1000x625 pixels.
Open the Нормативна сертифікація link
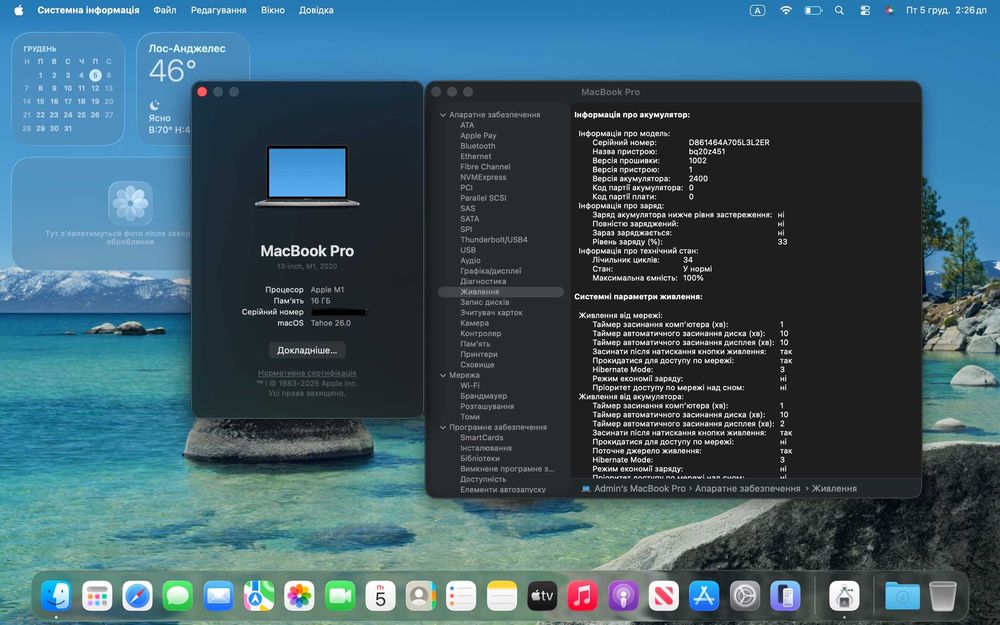(x=307, y=373)
